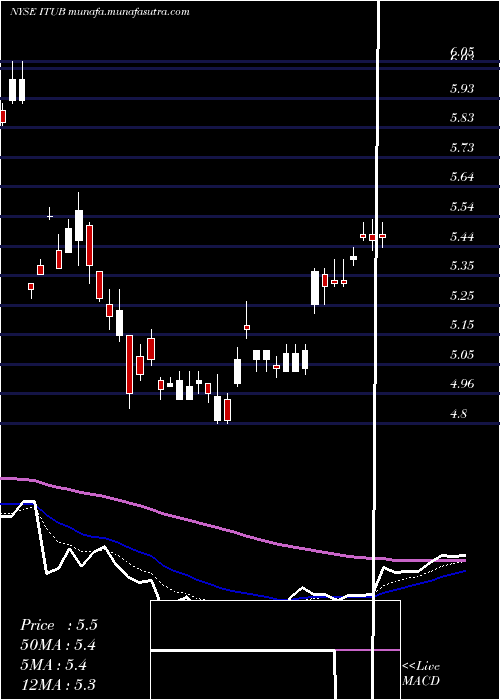500x700 pixels.
Task: Click the 5.83 price axis label
Action: (x=462, y=118)
